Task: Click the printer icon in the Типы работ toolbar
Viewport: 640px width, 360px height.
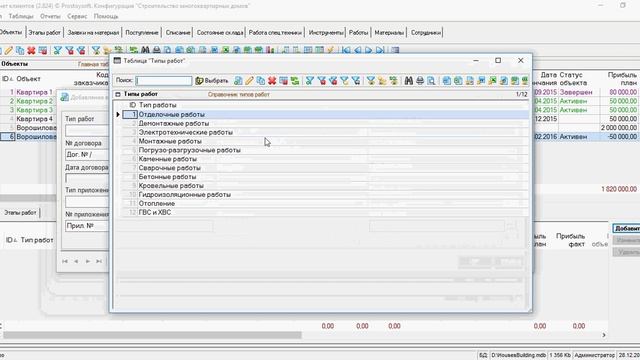Action: [x=420, y=81]
